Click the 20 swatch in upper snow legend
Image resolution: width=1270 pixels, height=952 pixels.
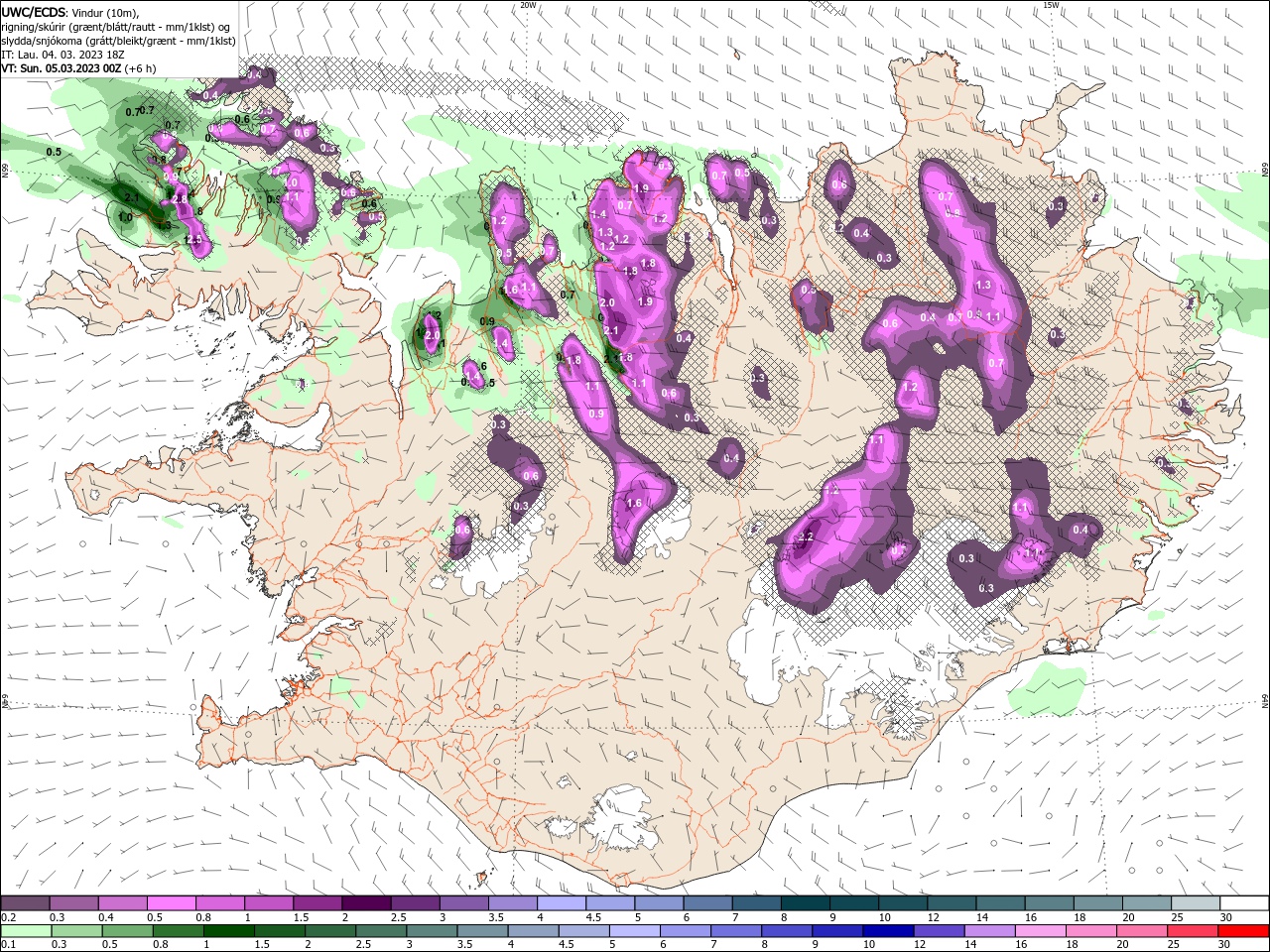1148,902
